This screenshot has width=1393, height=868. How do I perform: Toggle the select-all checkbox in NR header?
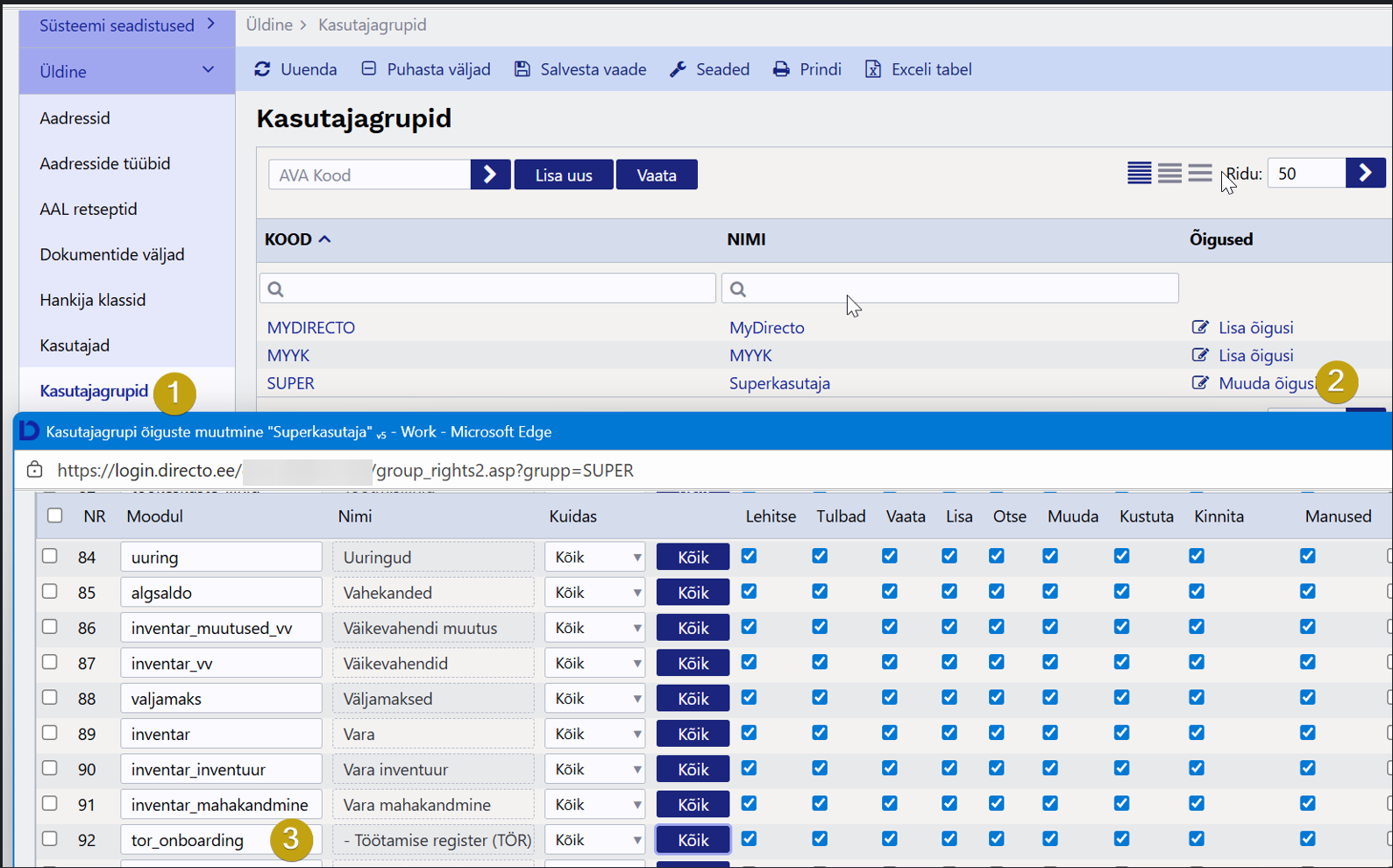[x=55, y=516]
